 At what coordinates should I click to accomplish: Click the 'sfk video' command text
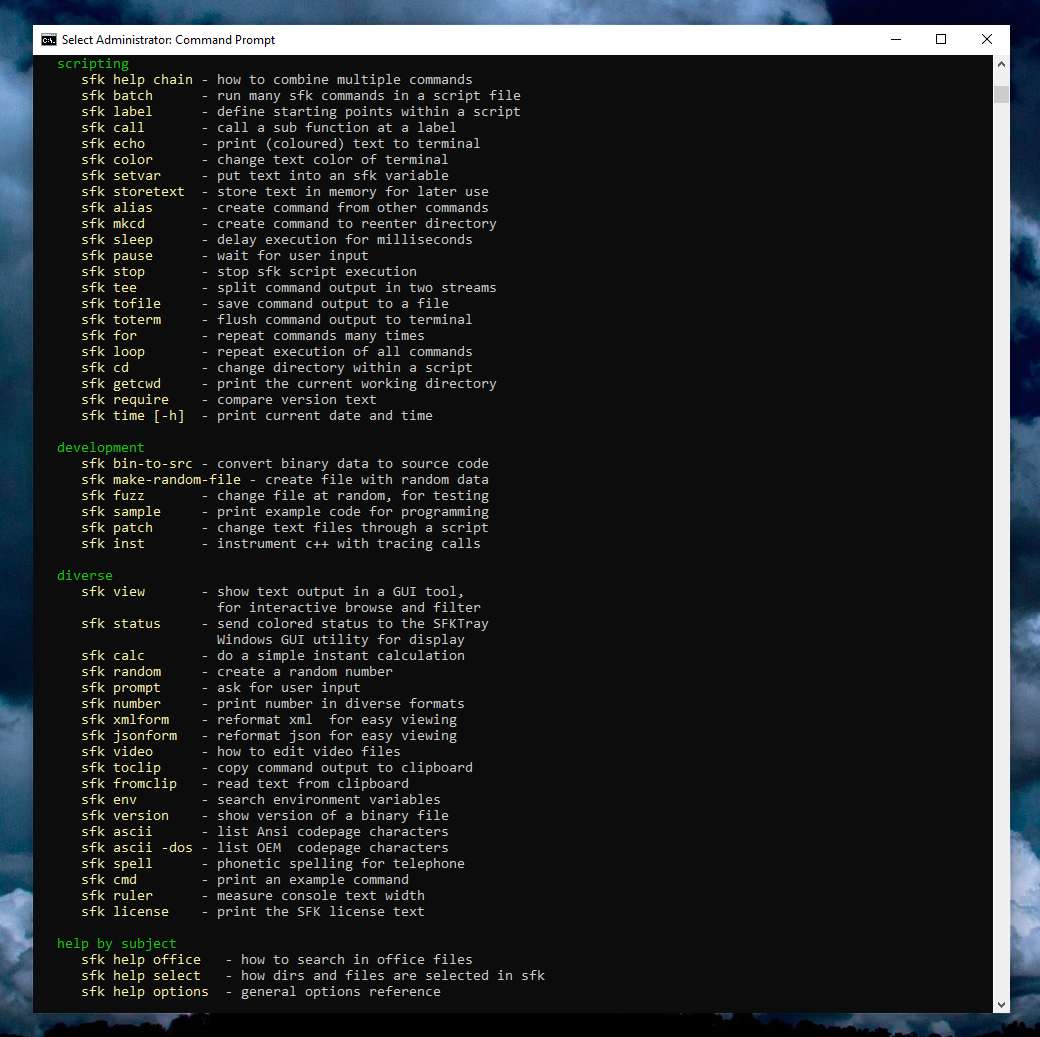[117, 752]
